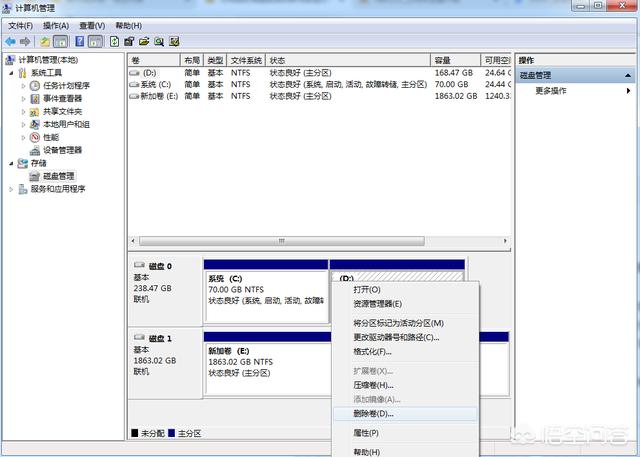Open the 操作(A) menu in the menu bar
The height and width of the screenshot is (457, 640).
click(56, 25)
